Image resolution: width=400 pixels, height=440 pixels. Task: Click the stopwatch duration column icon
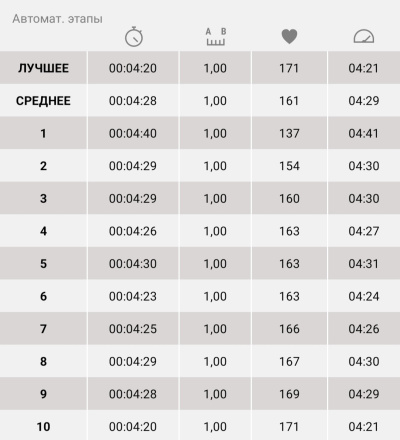[134, 37]
